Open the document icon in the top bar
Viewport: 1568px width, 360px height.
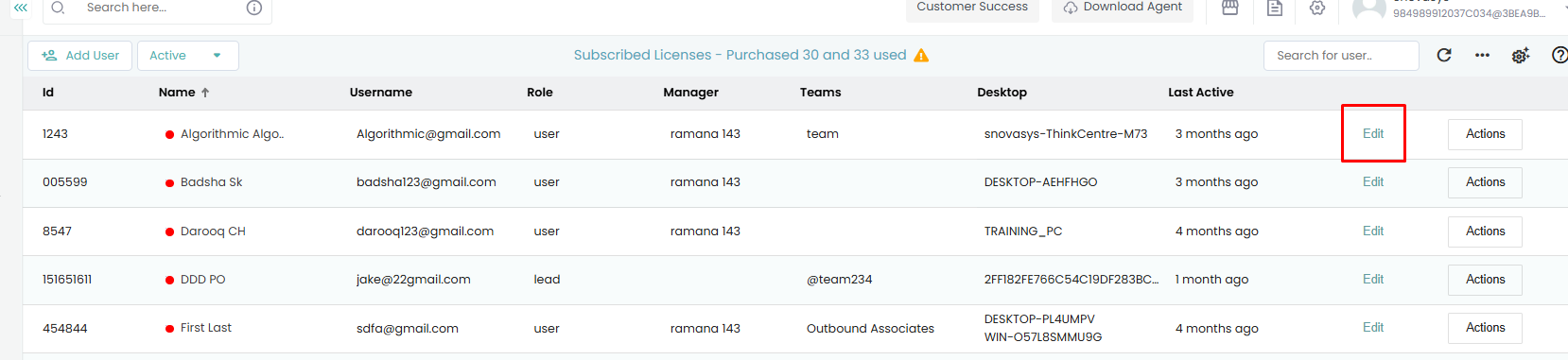coord(1275,8)
